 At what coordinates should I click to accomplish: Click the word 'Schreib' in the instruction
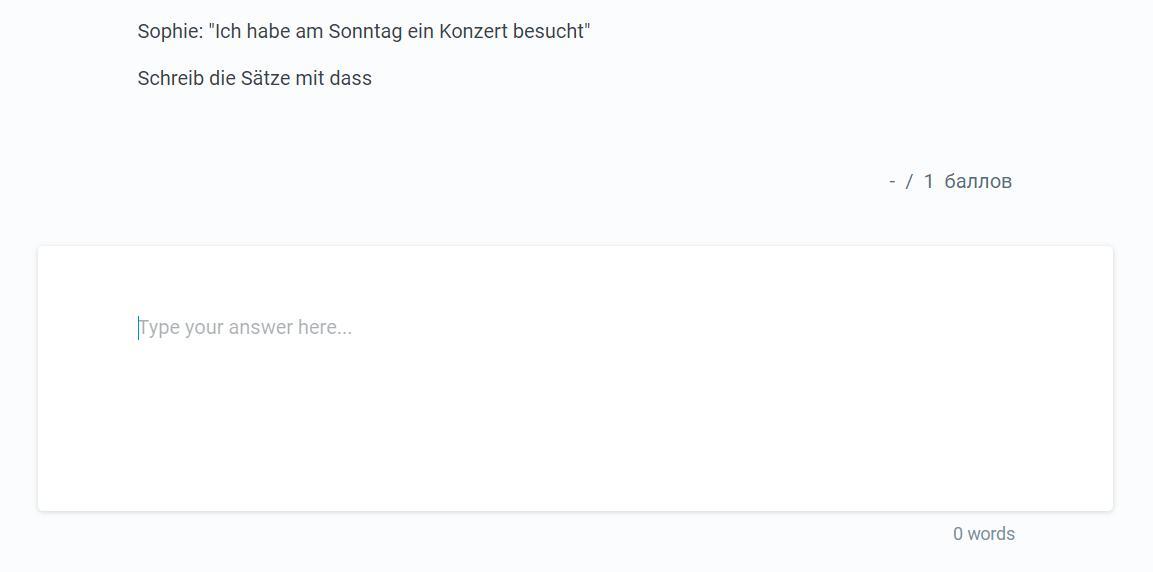pyautogui.click(x=170, y=78)
